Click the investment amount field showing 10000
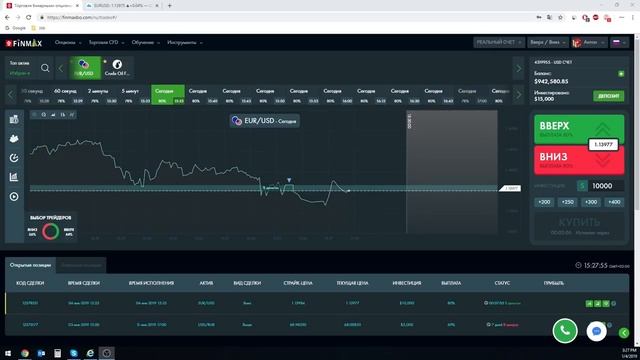 [x=606, y=186]
